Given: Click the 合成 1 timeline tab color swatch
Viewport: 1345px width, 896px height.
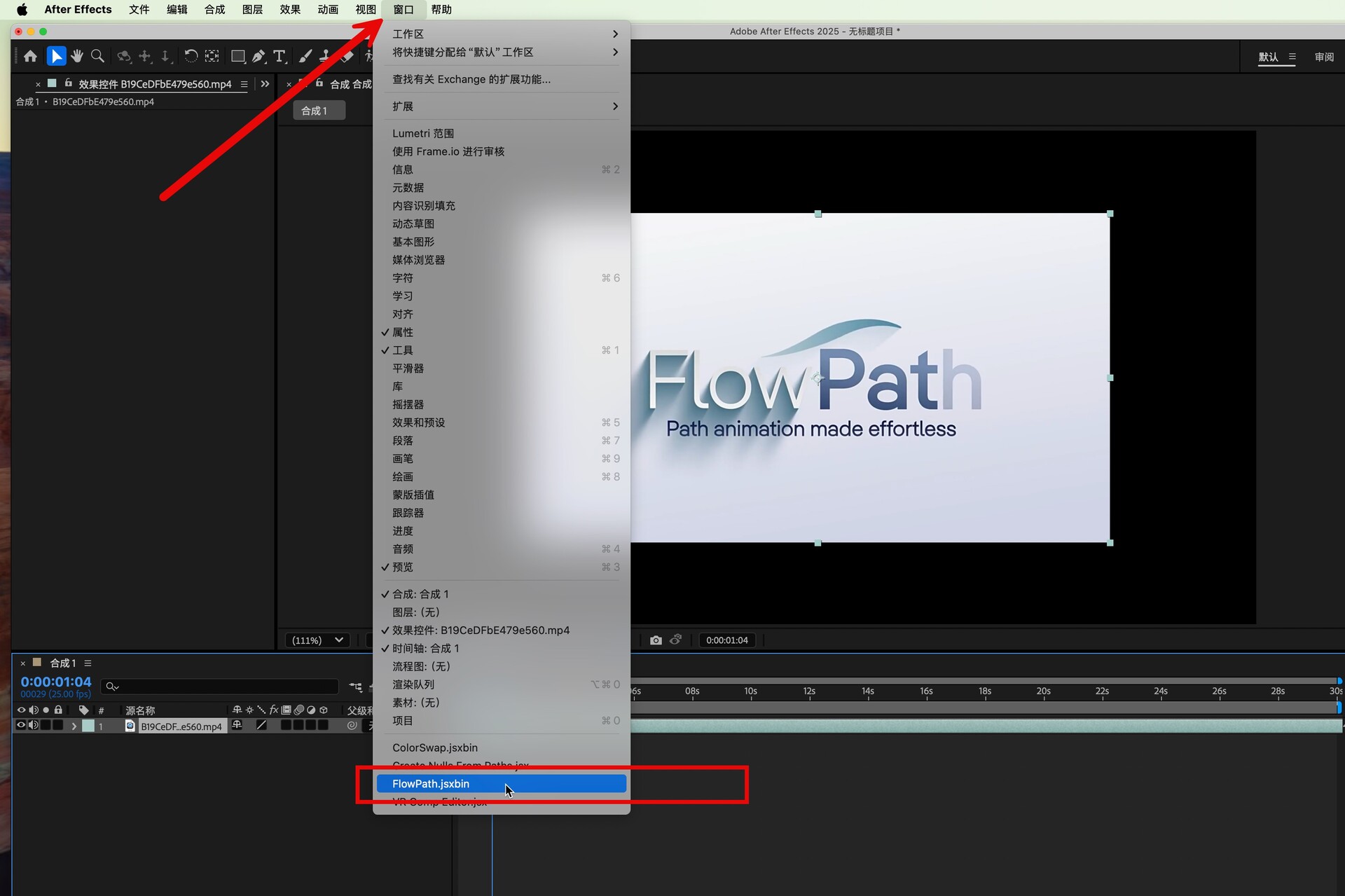Looking at the screenshot, I should coord(37,662).
